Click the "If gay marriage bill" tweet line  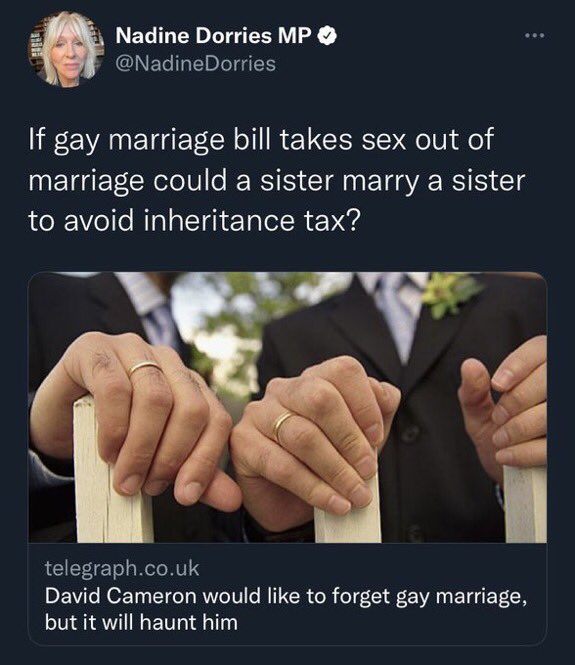[x=261, y=140]
